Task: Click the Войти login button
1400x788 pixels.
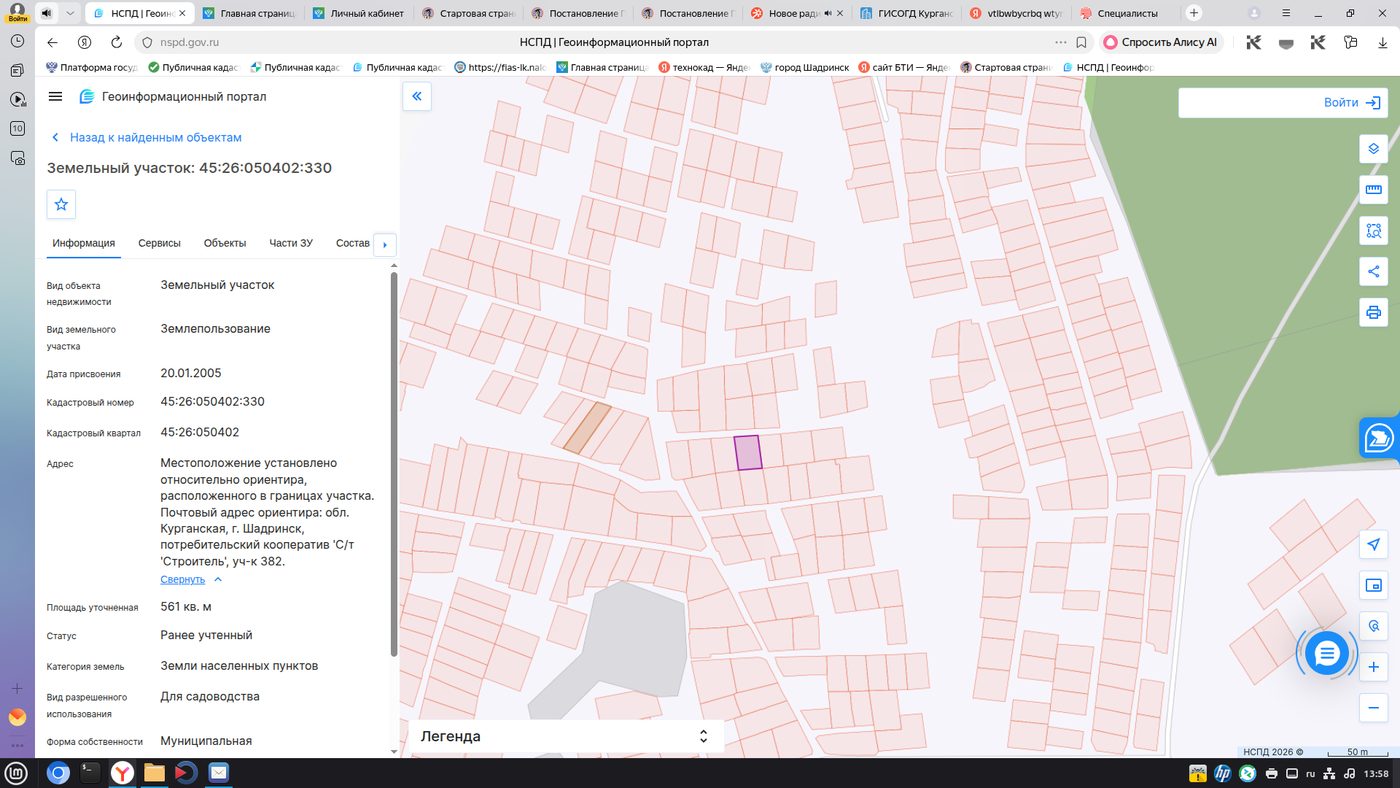Action: [1283, 102]
